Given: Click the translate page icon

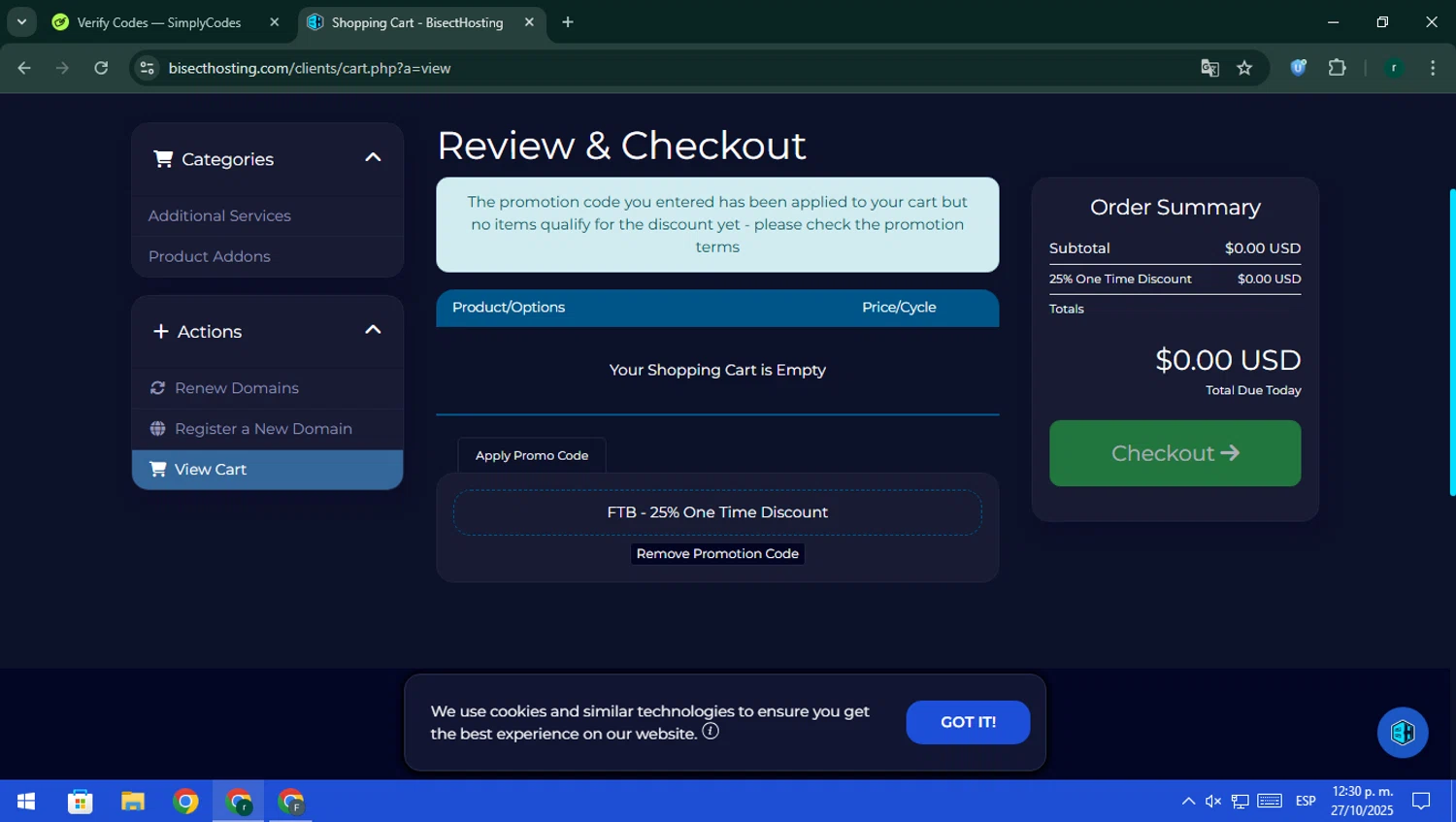Looking at the screenshot, I should [1209, 68].
